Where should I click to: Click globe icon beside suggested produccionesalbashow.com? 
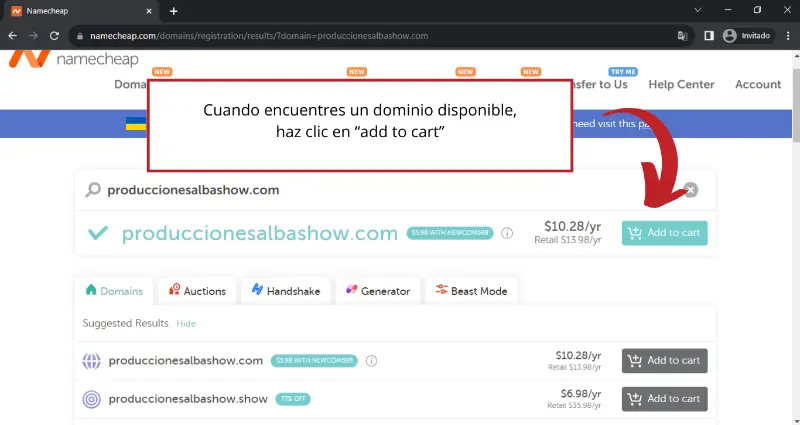click(91, 361)
